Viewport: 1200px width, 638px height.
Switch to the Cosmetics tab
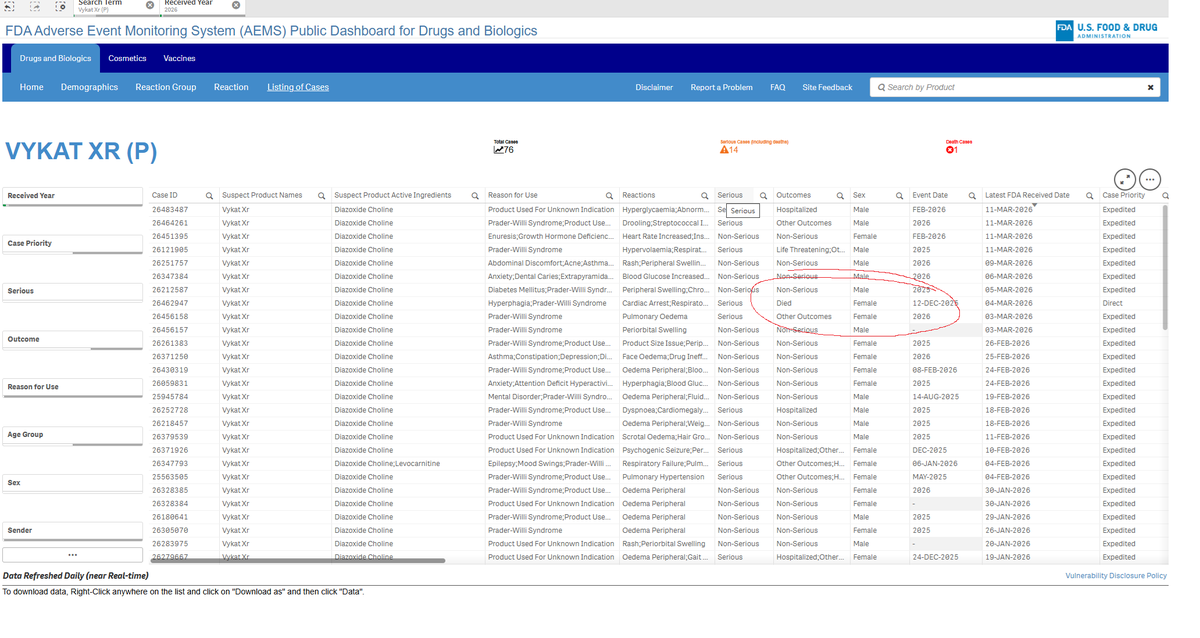[127, 58]
